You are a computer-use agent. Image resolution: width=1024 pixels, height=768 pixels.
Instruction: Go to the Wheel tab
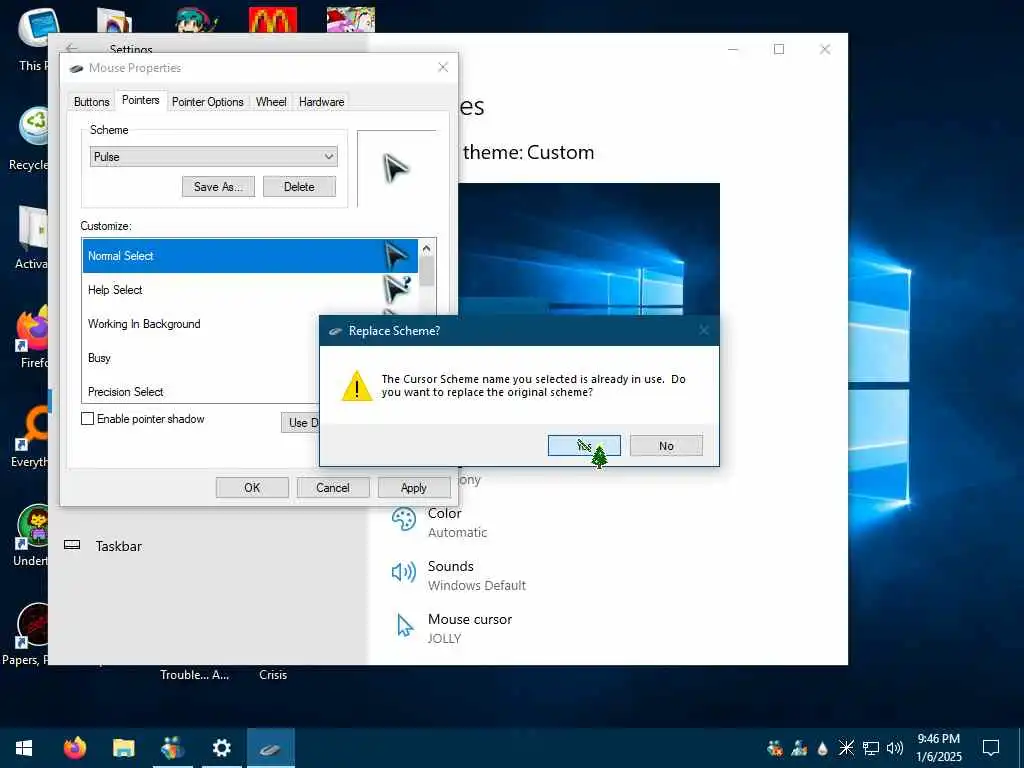271,102
